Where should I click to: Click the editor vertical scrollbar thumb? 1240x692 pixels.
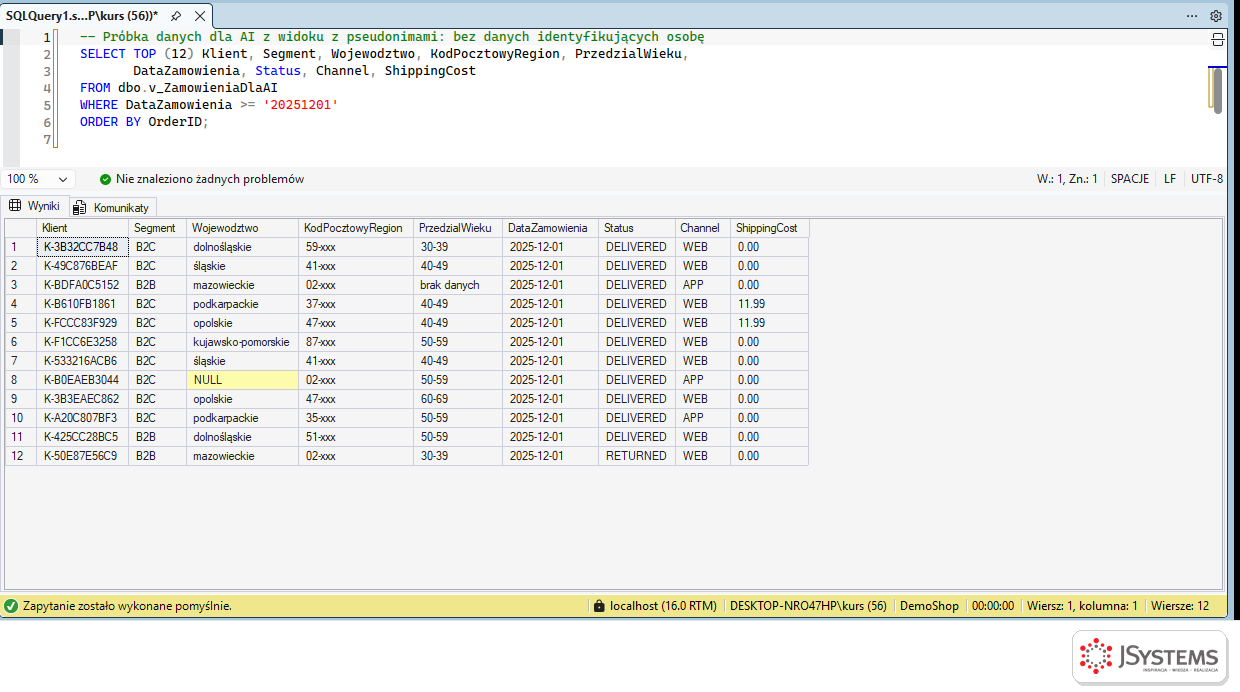pos(1217,88)
